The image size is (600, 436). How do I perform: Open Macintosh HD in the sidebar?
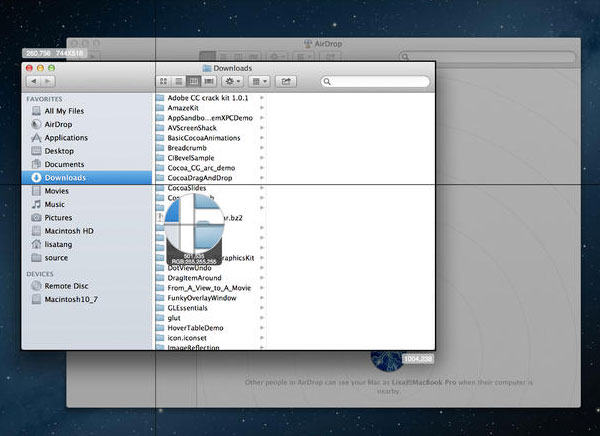pos(87,231)
